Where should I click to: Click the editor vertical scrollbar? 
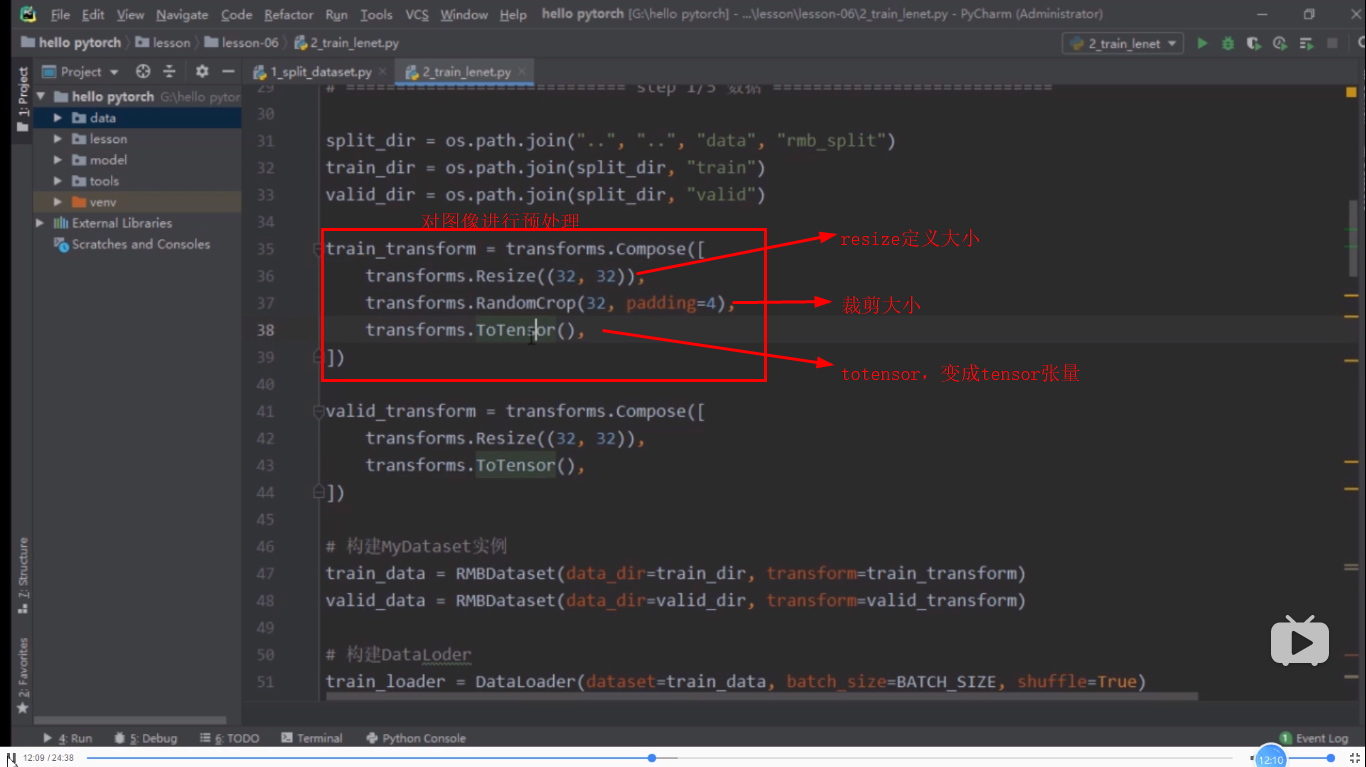point(1353,239)
